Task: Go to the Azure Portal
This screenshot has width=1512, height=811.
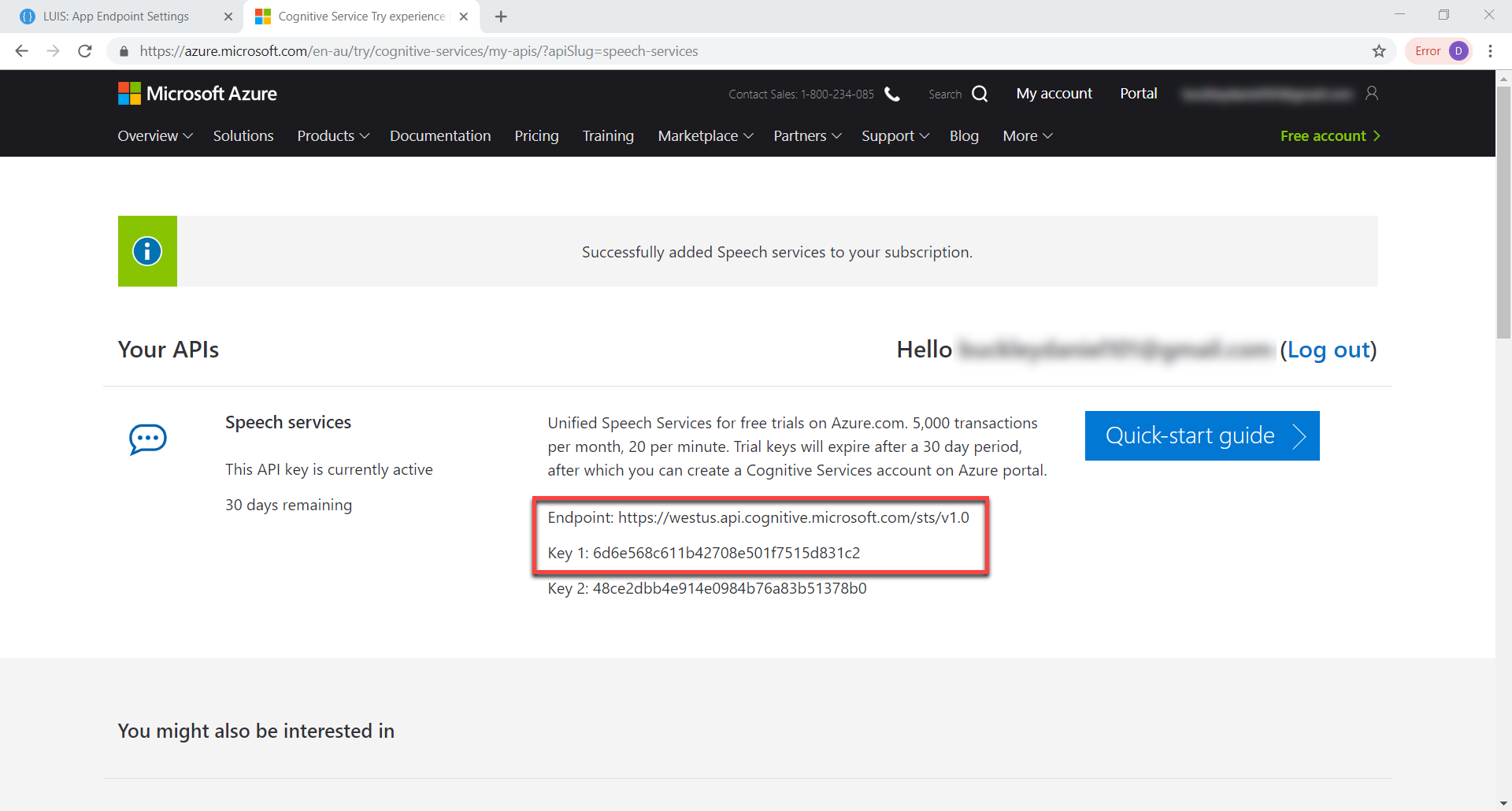Action: pyautogui.click(x=1138, y=94)
